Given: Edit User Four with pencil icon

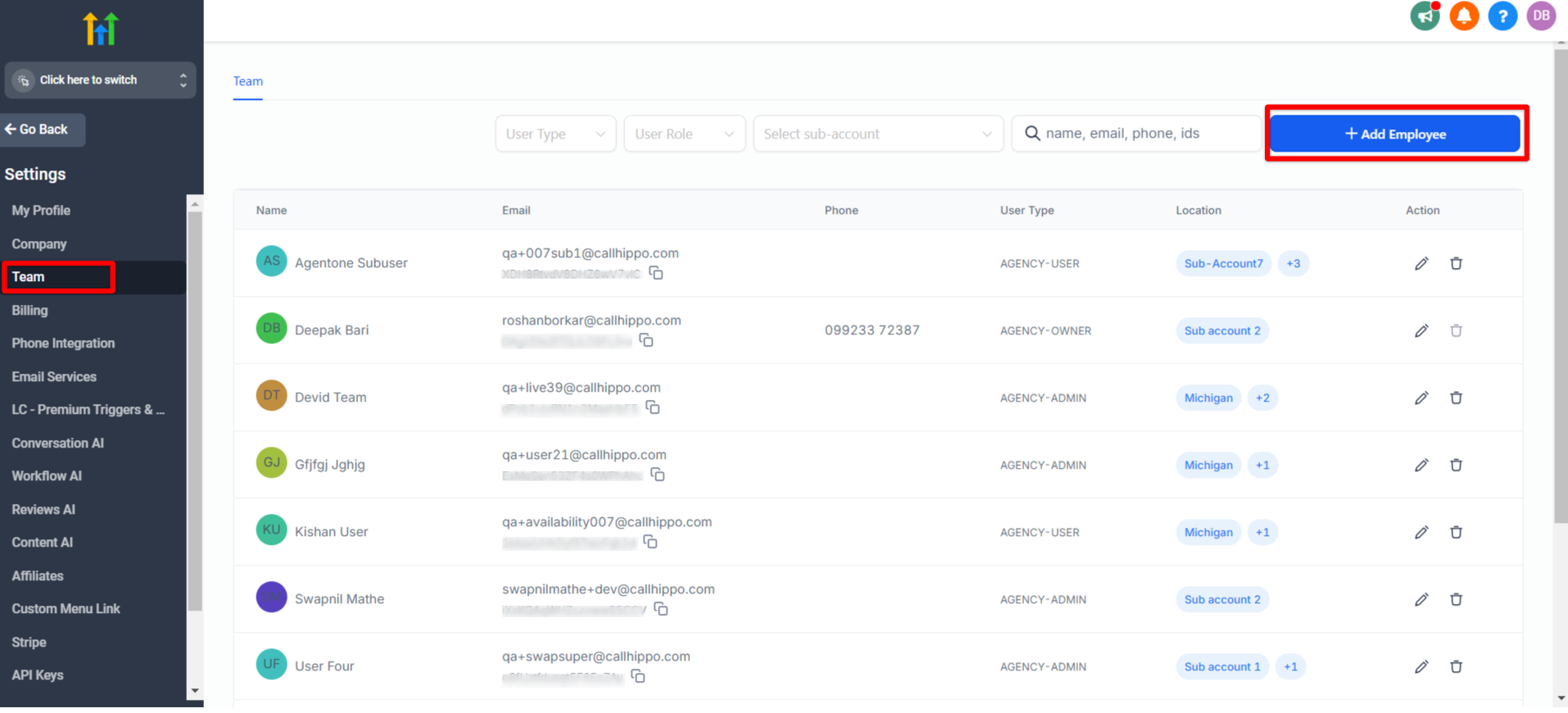Looking at the screenshot, I should [x=1421, y=666].
